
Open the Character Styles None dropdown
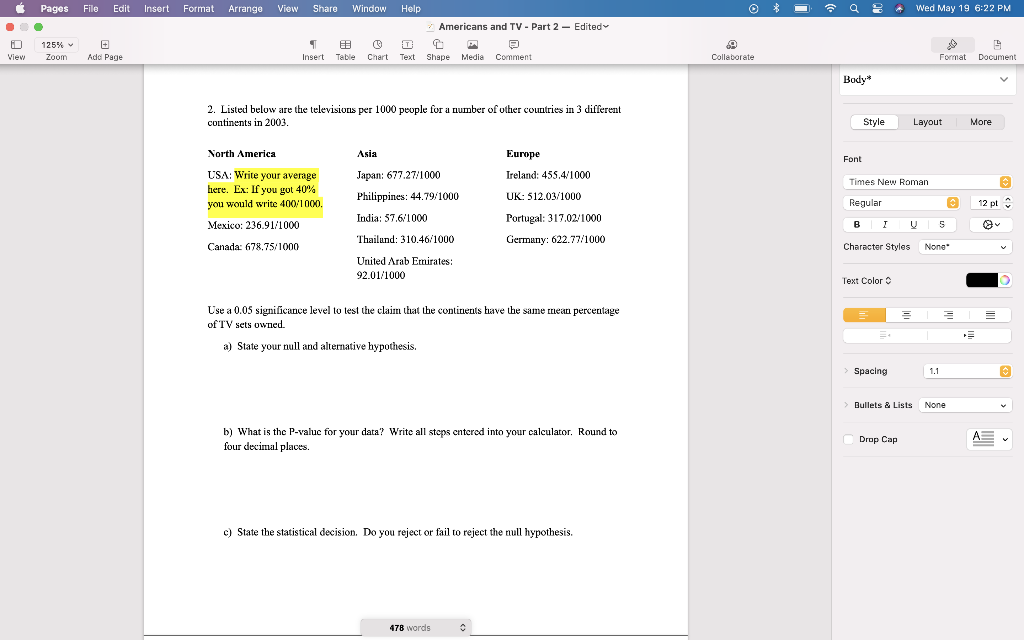964,246
